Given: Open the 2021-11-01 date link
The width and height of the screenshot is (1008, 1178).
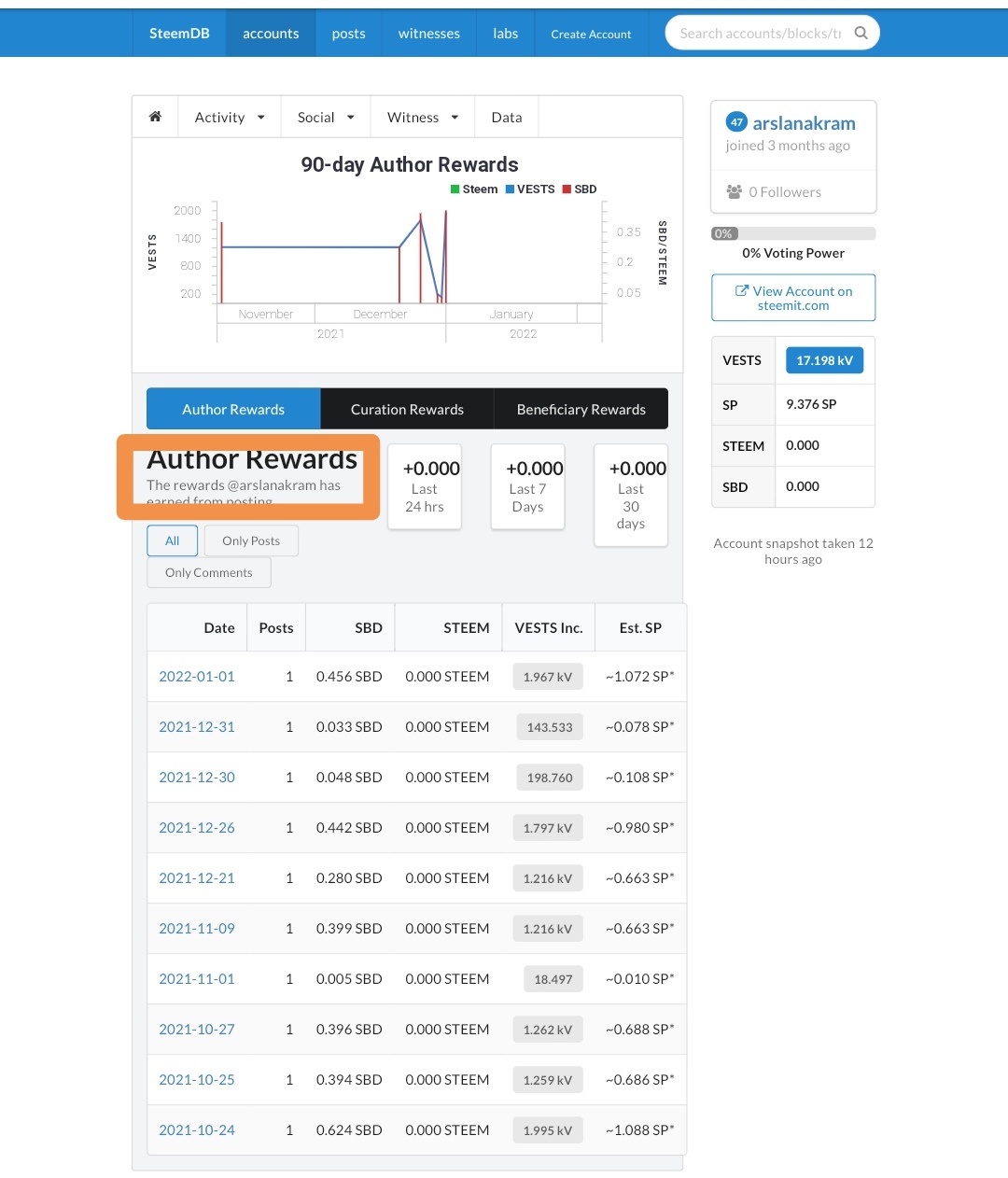Looking at the screenshot, I should tap(197, 978).
